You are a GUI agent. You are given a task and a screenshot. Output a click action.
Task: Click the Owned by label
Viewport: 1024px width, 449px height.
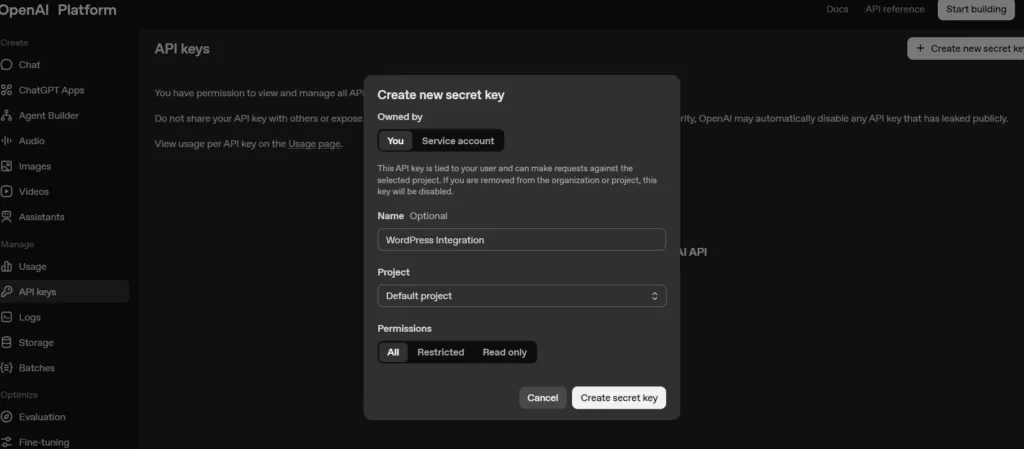point(400,117)
